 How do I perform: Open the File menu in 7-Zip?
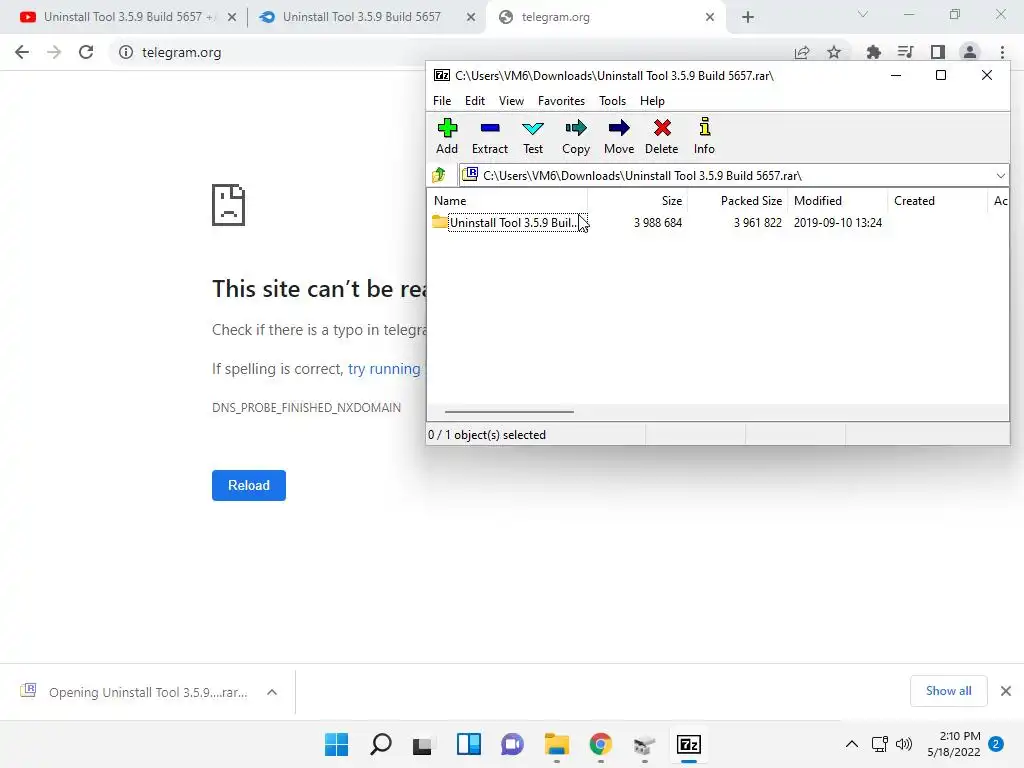(x=441, y=101)
